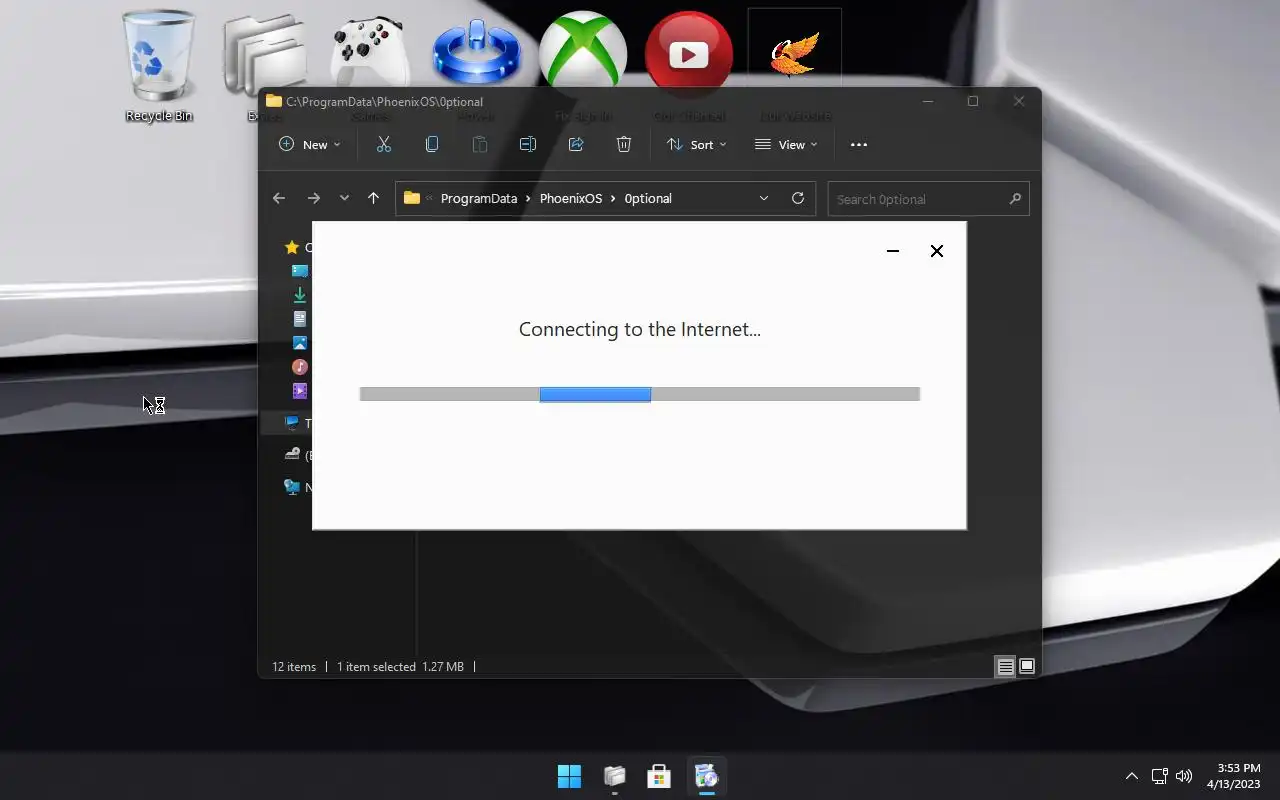The height and width of the screenshot is (800, 1280).
Task: Select Quick access star in Explorer sidebar
Action: click(x=291, y=247)
